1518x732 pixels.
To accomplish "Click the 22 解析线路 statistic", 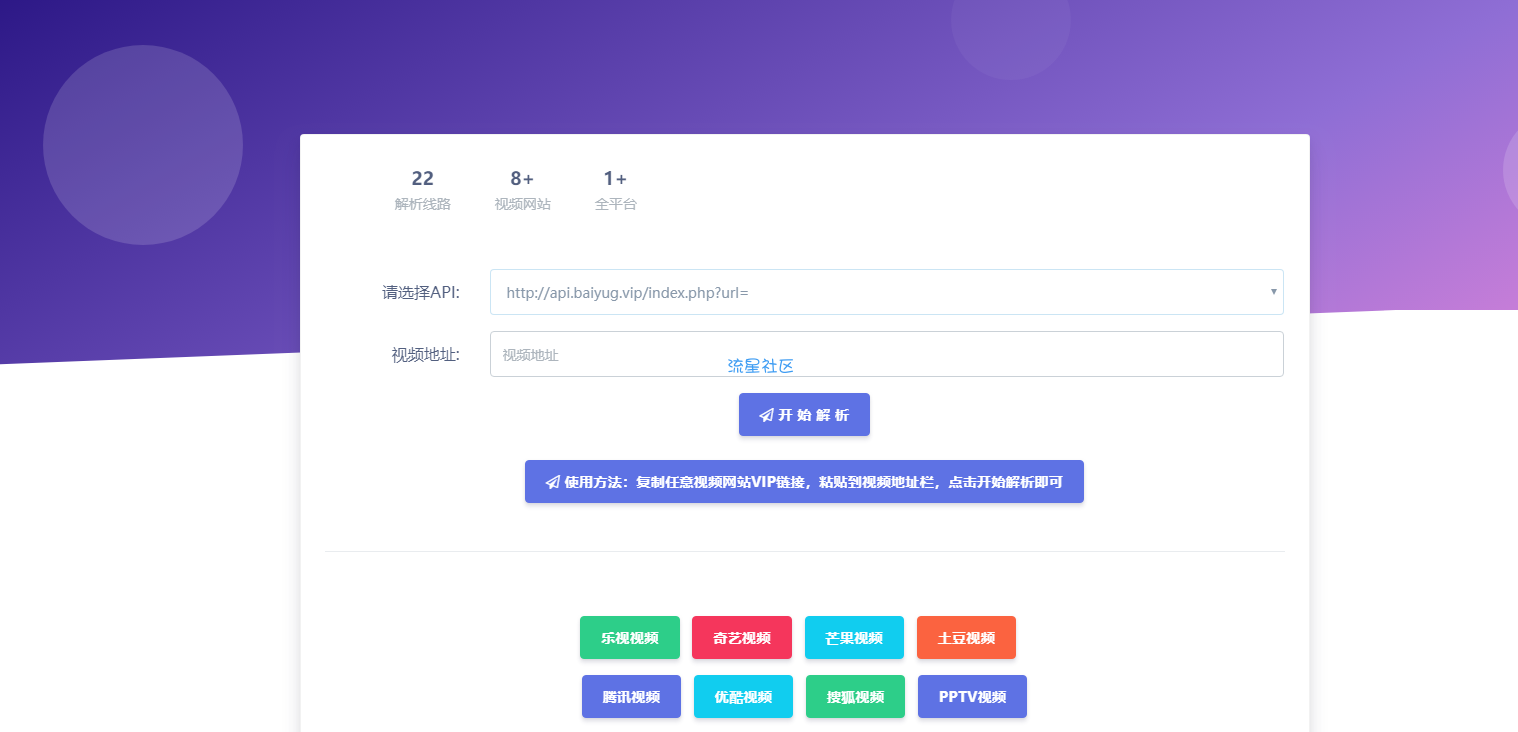I will [x=423, y=190].
